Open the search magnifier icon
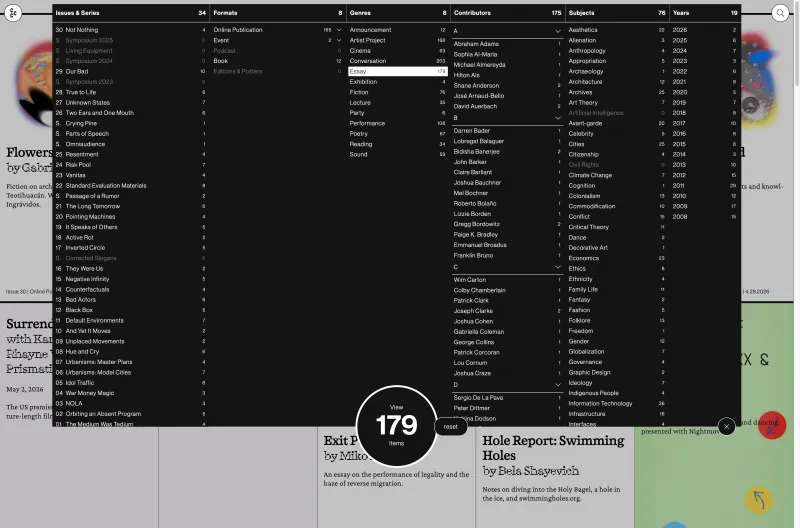Screen dimensions: 800x528 pos(780,13)
